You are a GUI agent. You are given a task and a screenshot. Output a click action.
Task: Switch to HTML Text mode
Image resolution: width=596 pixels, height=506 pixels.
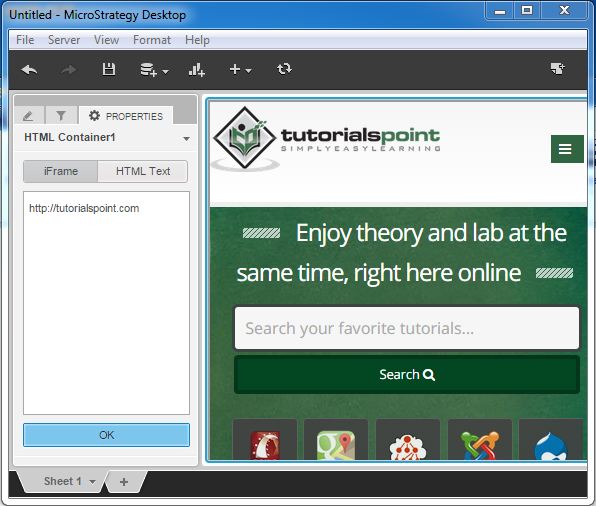(143, 171)
